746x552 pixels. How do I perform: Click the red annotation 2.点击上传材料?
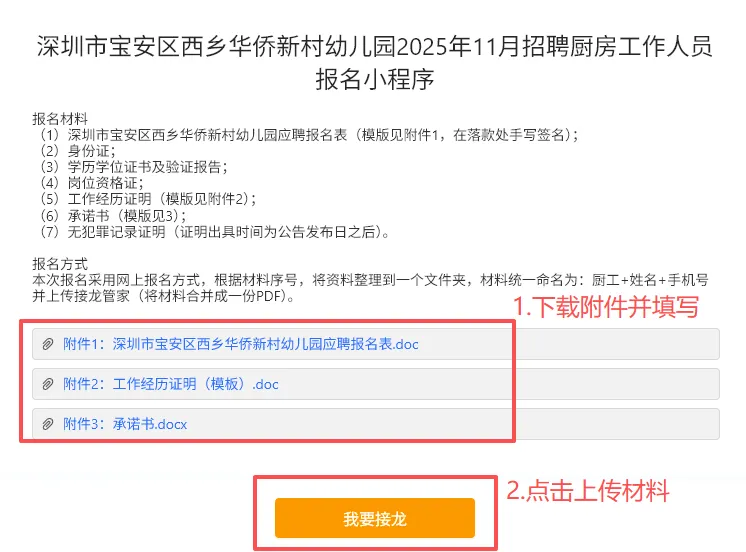[x=587, y=491]
